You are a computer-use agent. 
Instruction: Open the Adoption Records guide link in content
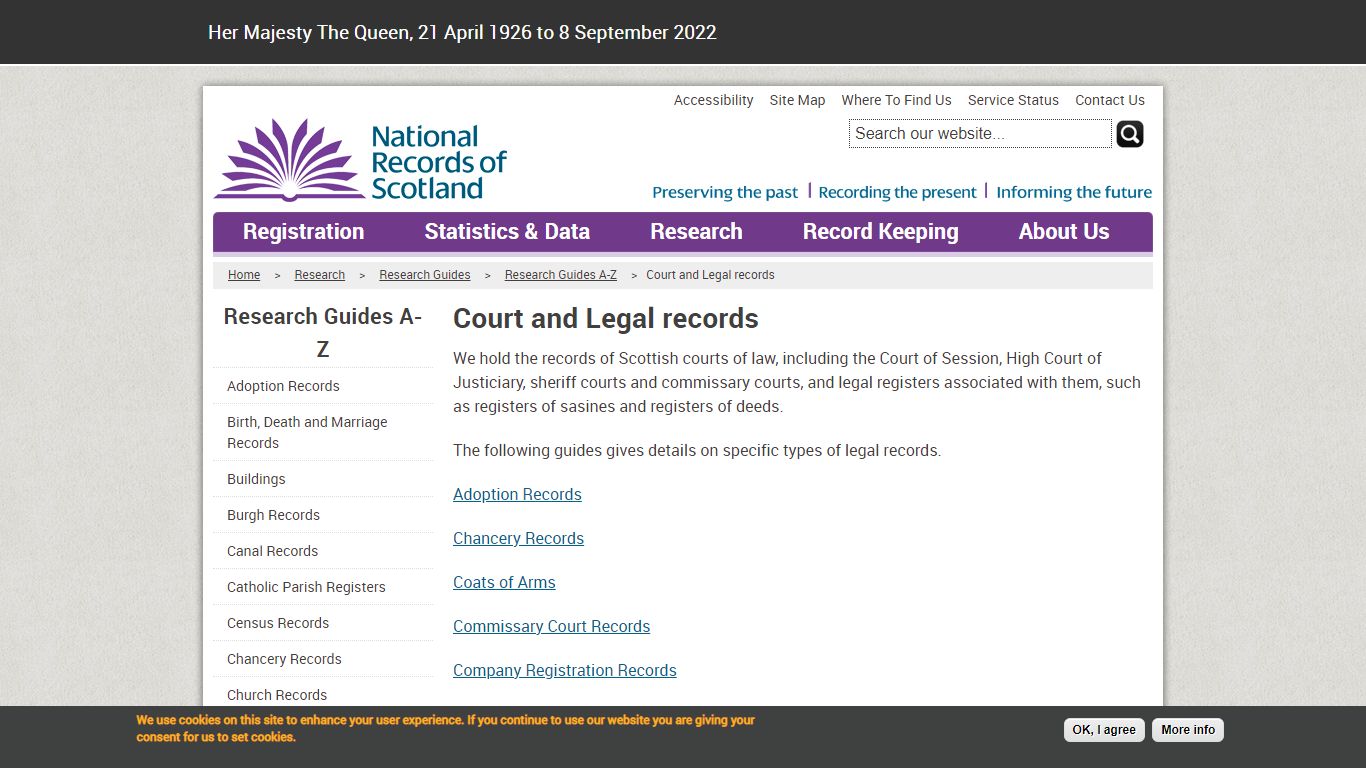(517, 494)
